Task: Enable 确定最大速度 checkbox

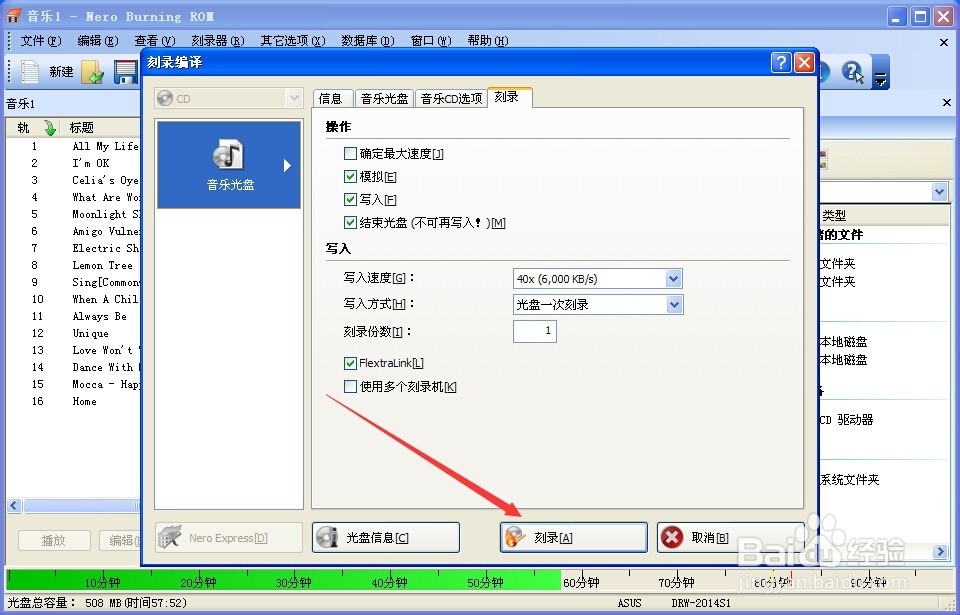Action: coord(350,153)
